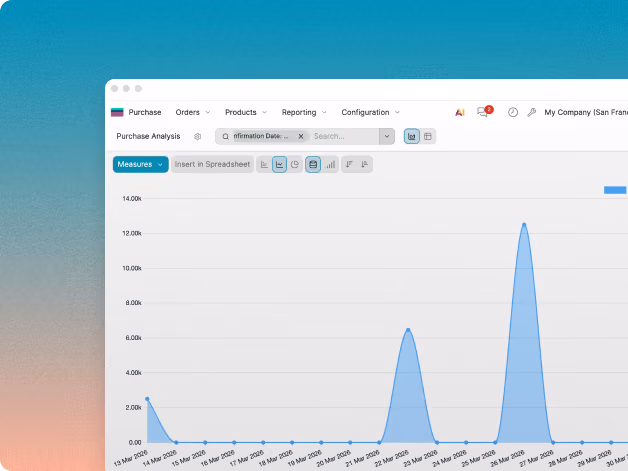Open Purchase Analysis gear settings

(197, 137)
